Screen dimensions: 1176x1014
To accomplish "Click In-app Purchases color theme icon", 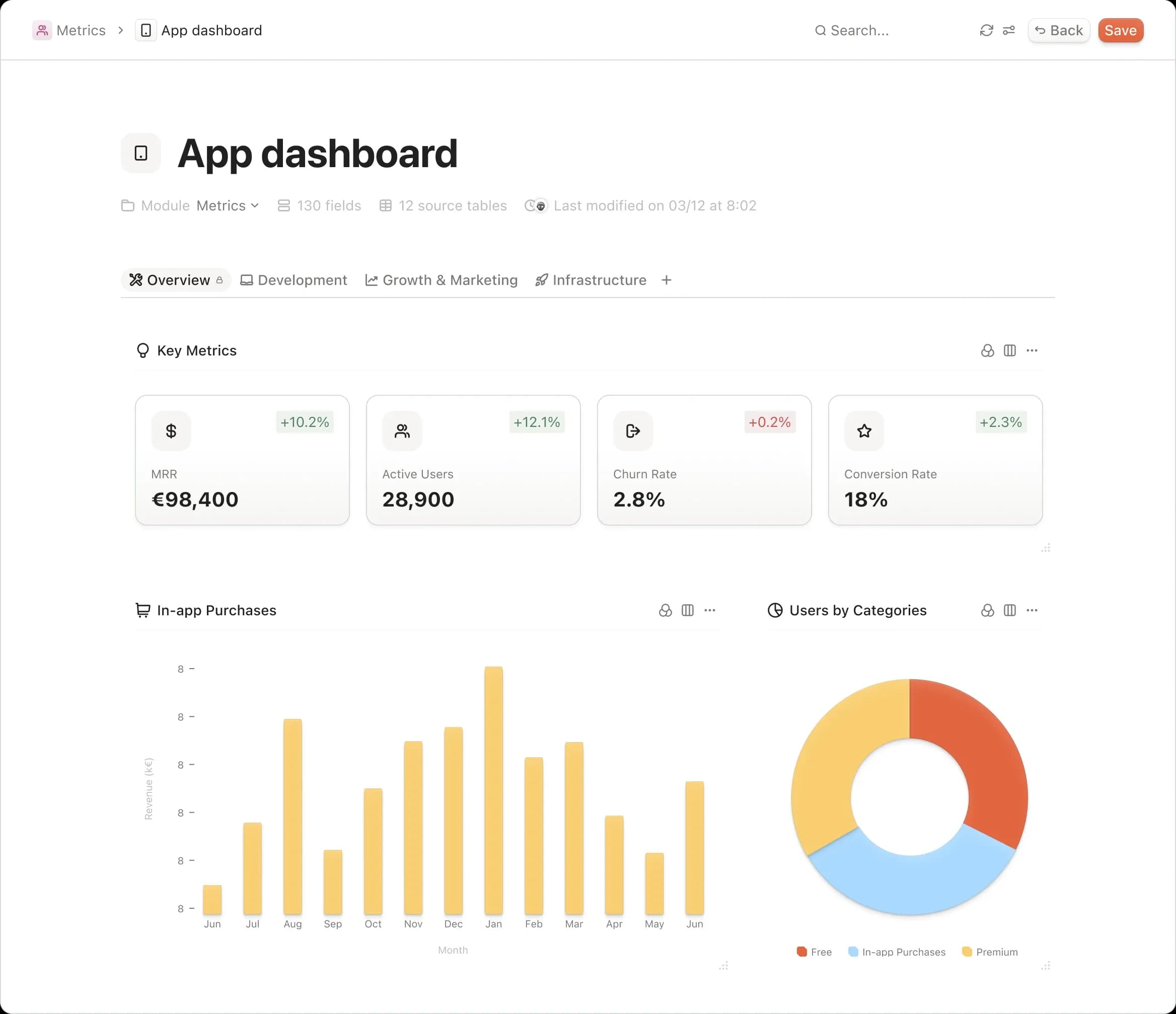I will [665, 610].
